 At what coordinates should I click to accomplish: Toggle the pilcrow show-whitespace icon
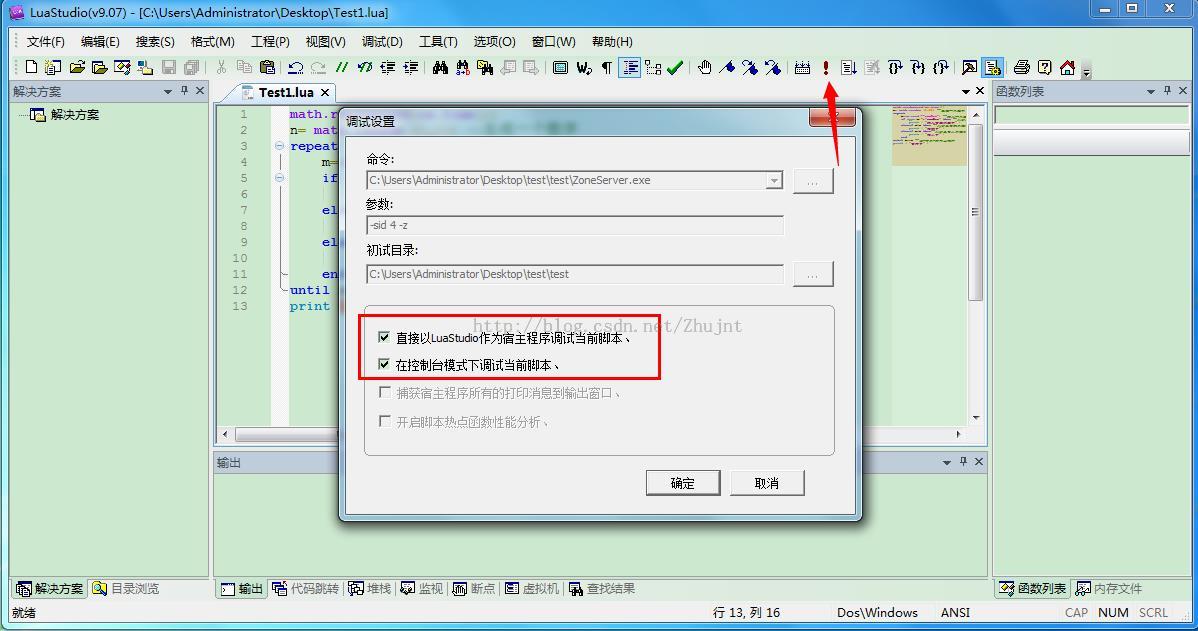tap(606, 67)
